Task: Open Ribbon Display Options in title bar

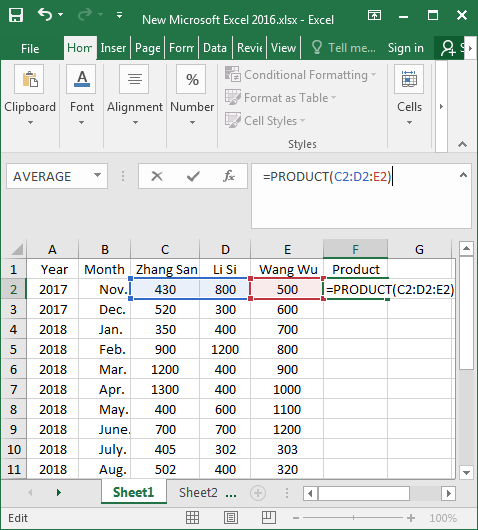Action: tap(374, 15)
